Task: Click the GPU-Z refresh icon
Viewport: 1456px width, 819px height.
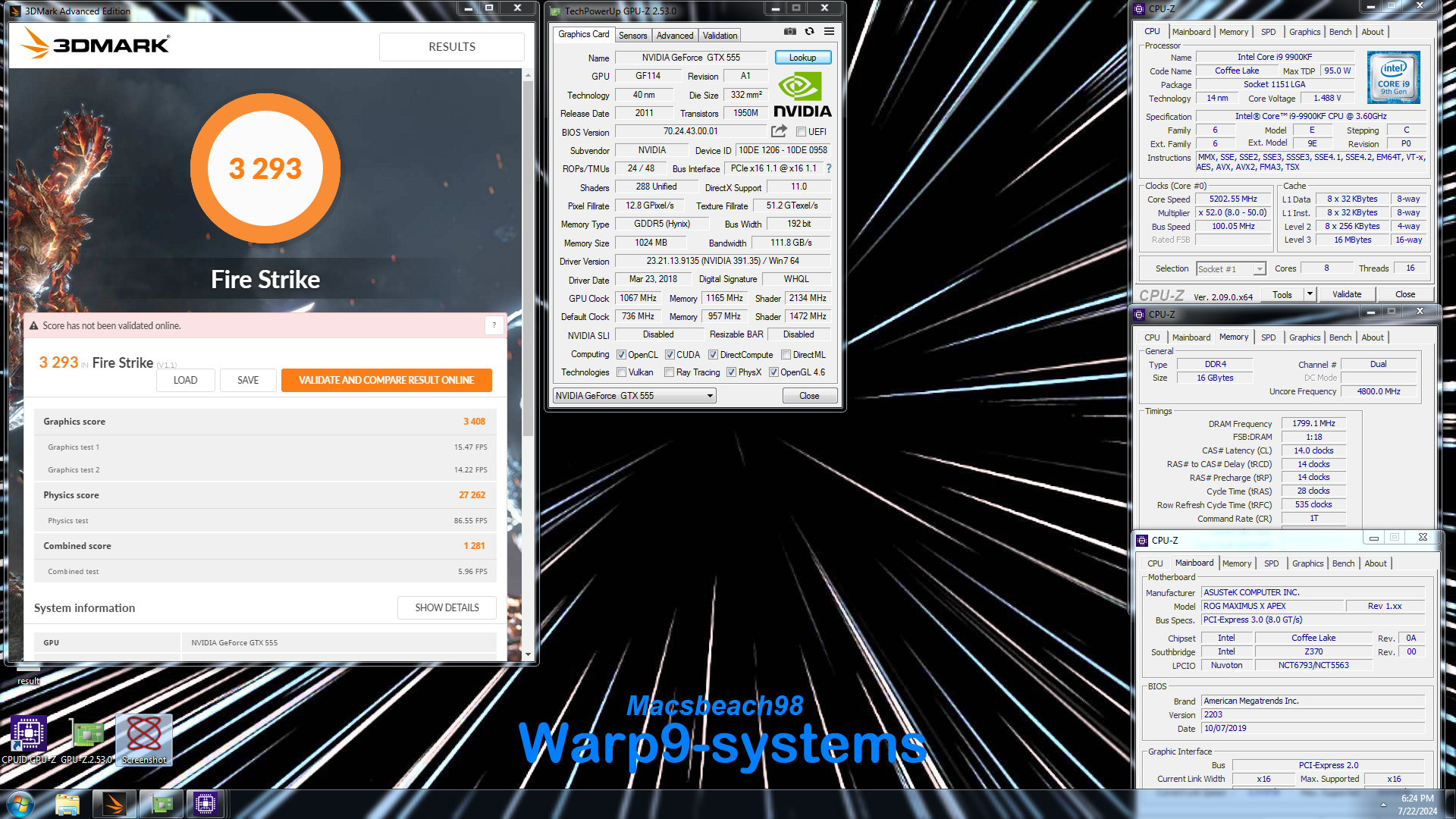Action: coord(809,32)
